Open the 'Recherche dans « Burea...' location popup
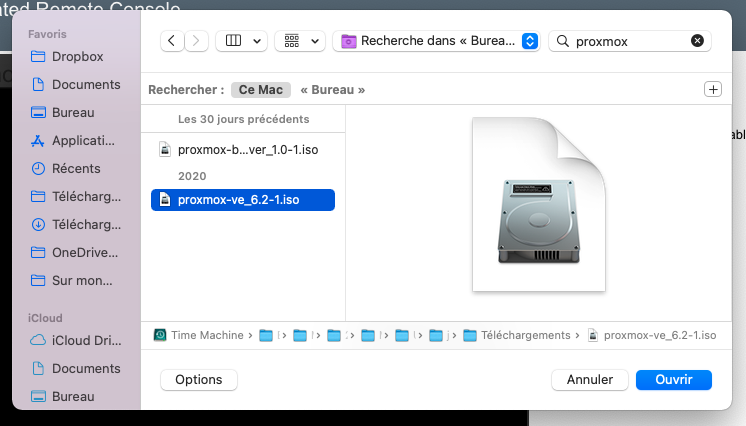This screenshot has height=426, width=746. (436, 41)
